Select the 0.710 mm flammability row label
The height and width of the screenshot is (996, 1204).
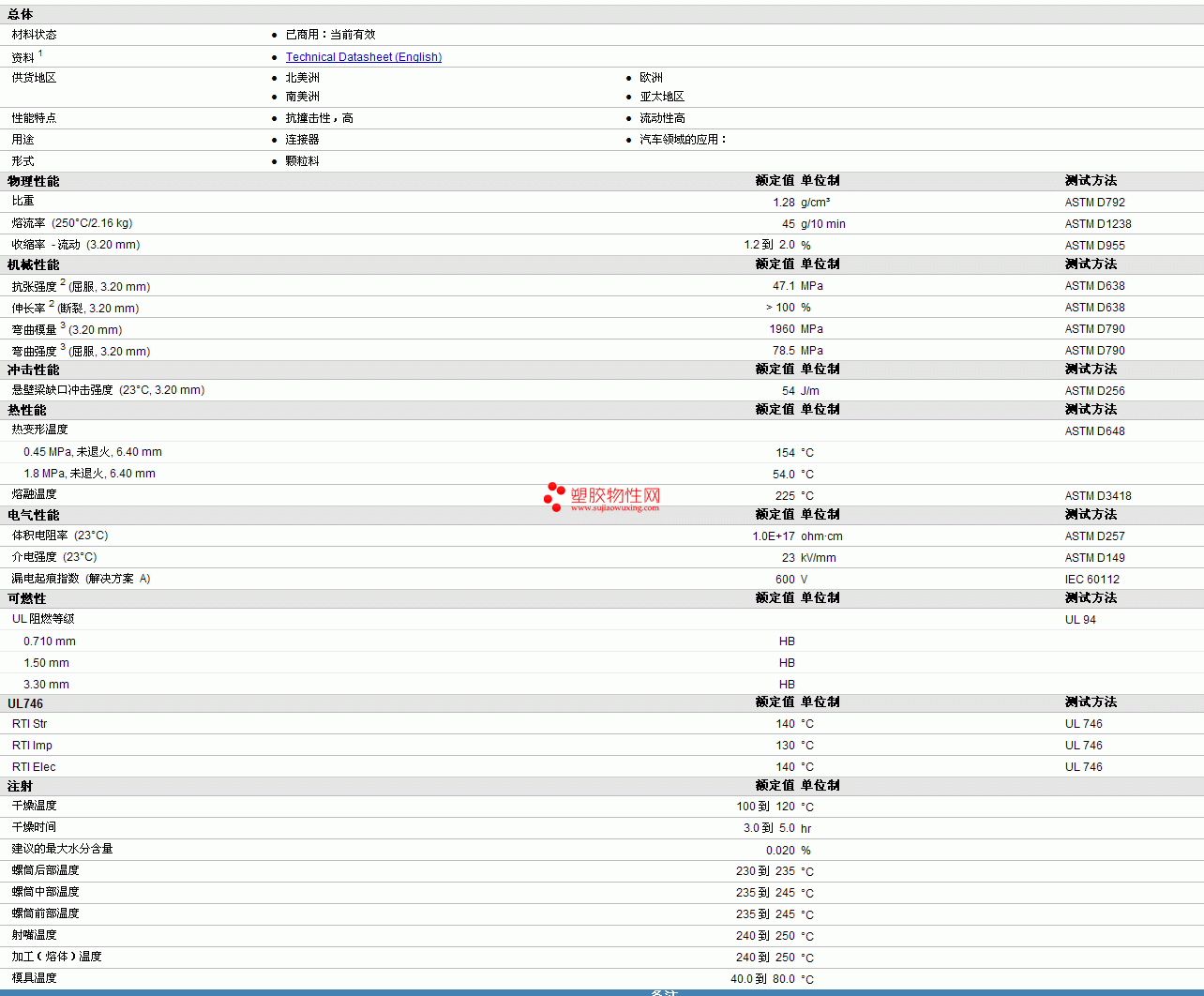[x=50, y=641]
